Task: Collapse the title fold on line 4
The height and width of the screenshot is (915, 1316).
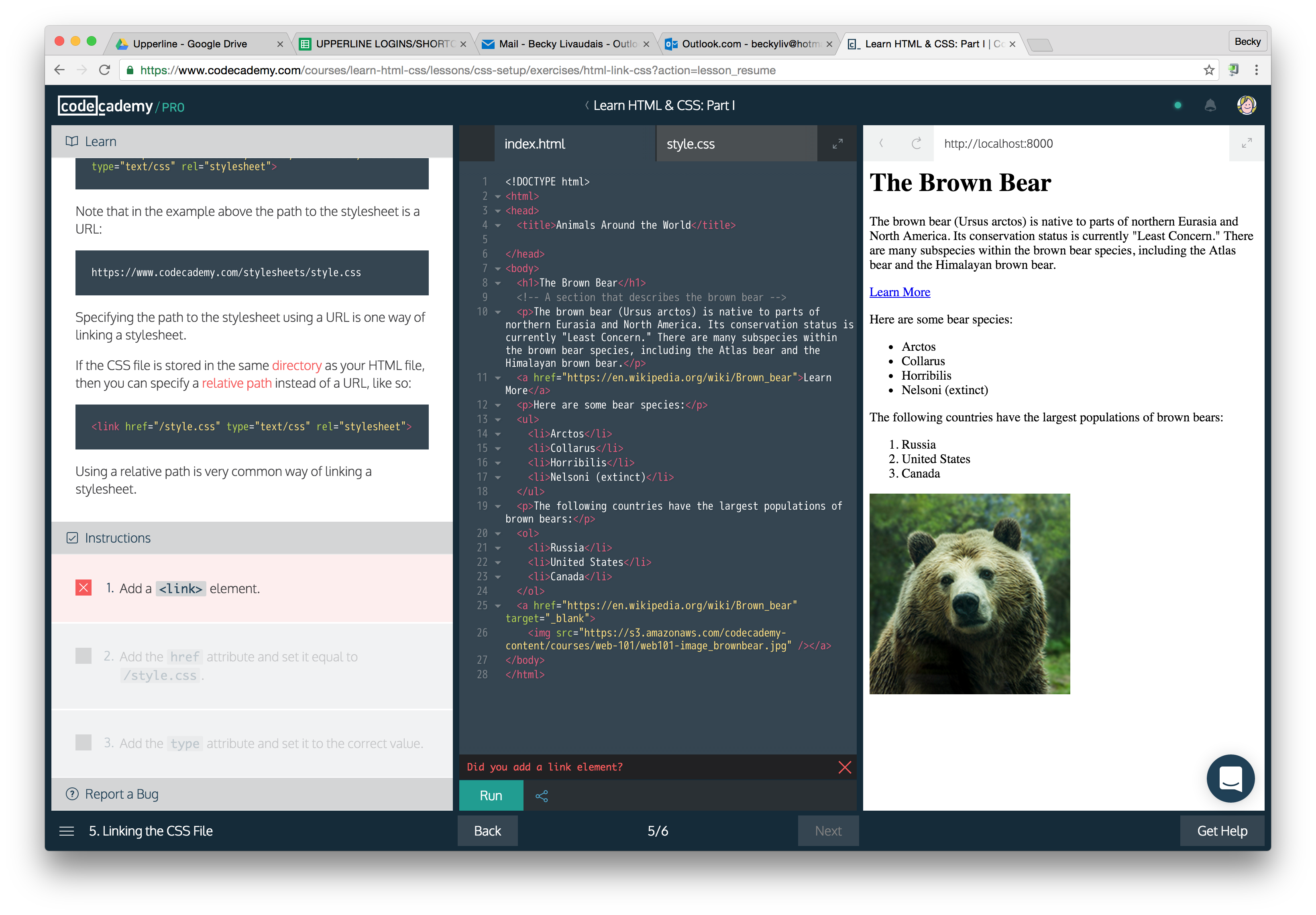Action: pos(497,226)
